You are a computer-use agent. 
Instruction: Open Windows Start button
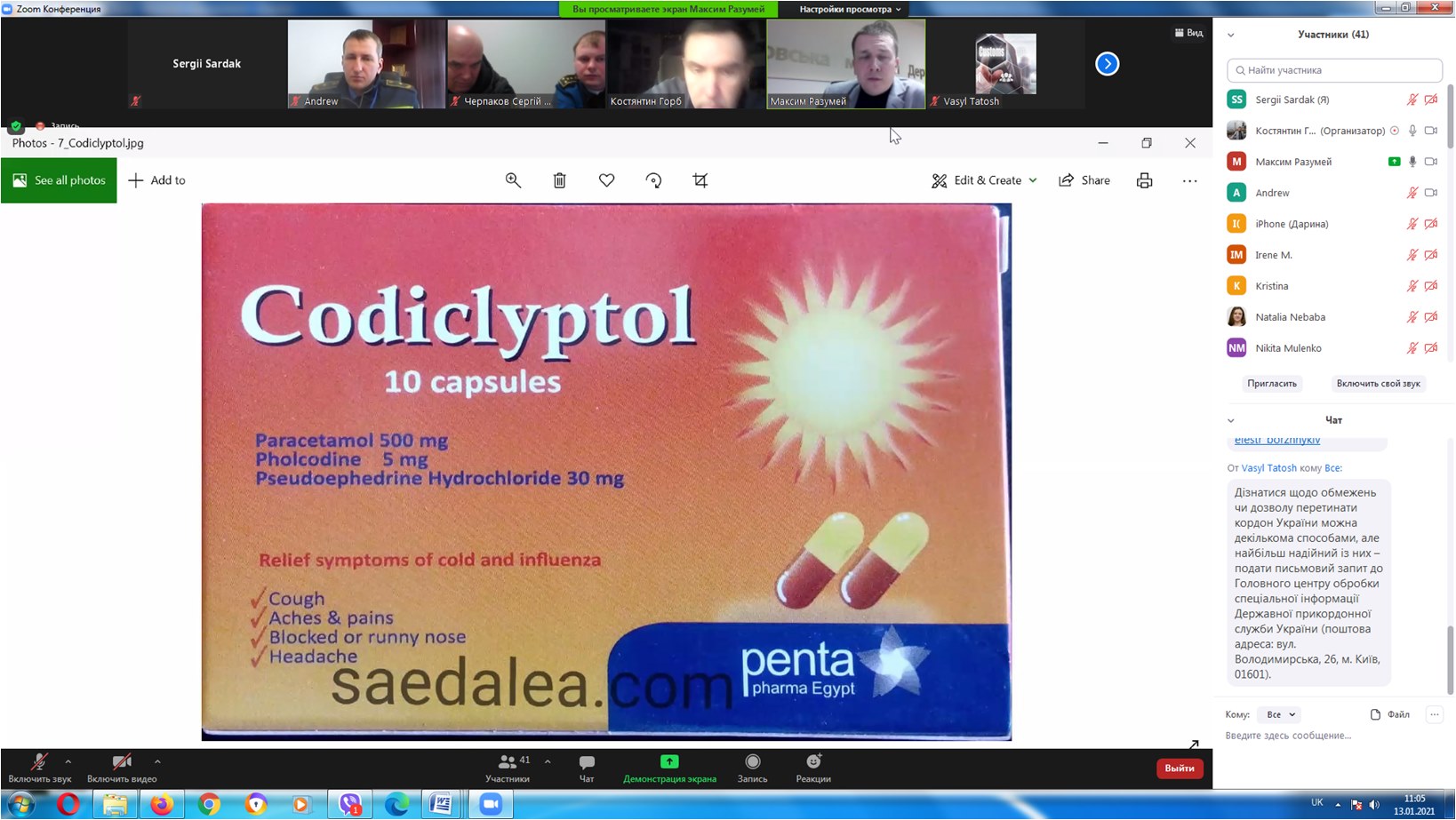[21, 805]
